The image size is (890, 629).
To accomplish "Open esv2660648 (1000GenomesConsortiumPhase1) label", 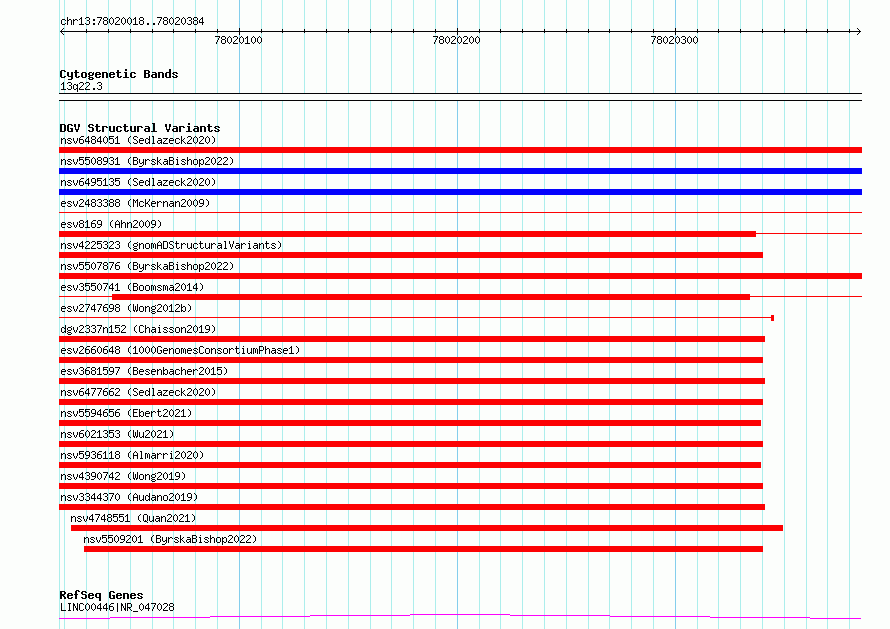I will 180,350.
